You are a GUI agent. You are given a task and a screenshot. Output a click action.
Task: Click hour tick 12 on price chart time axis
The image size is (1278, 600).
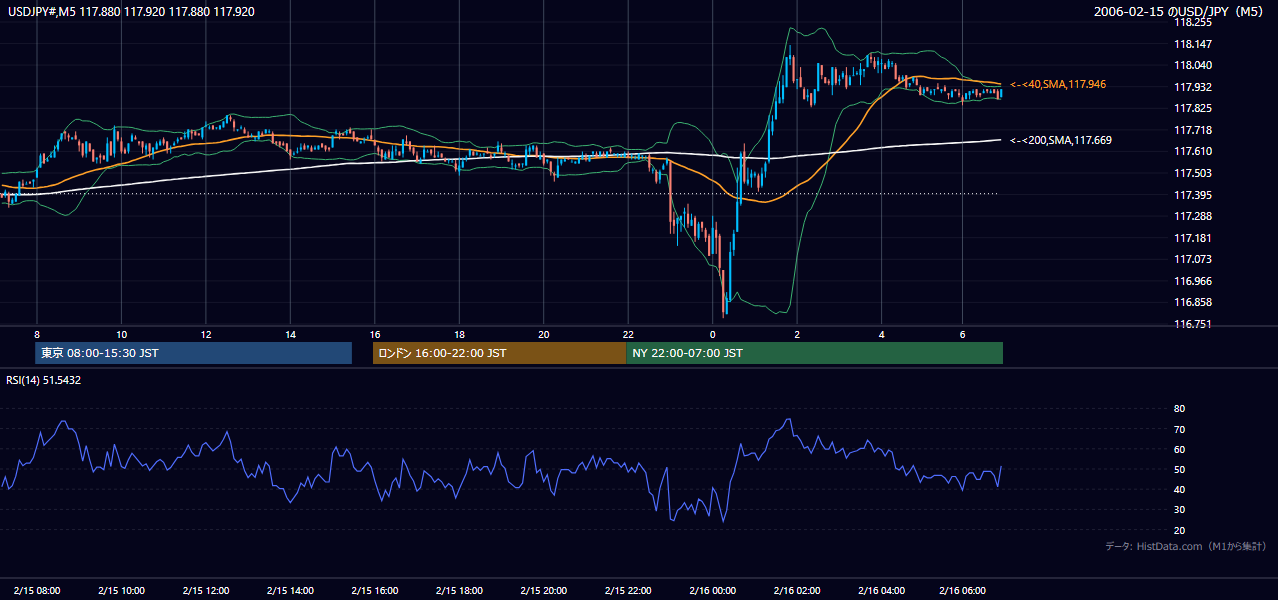pos(205,334)
